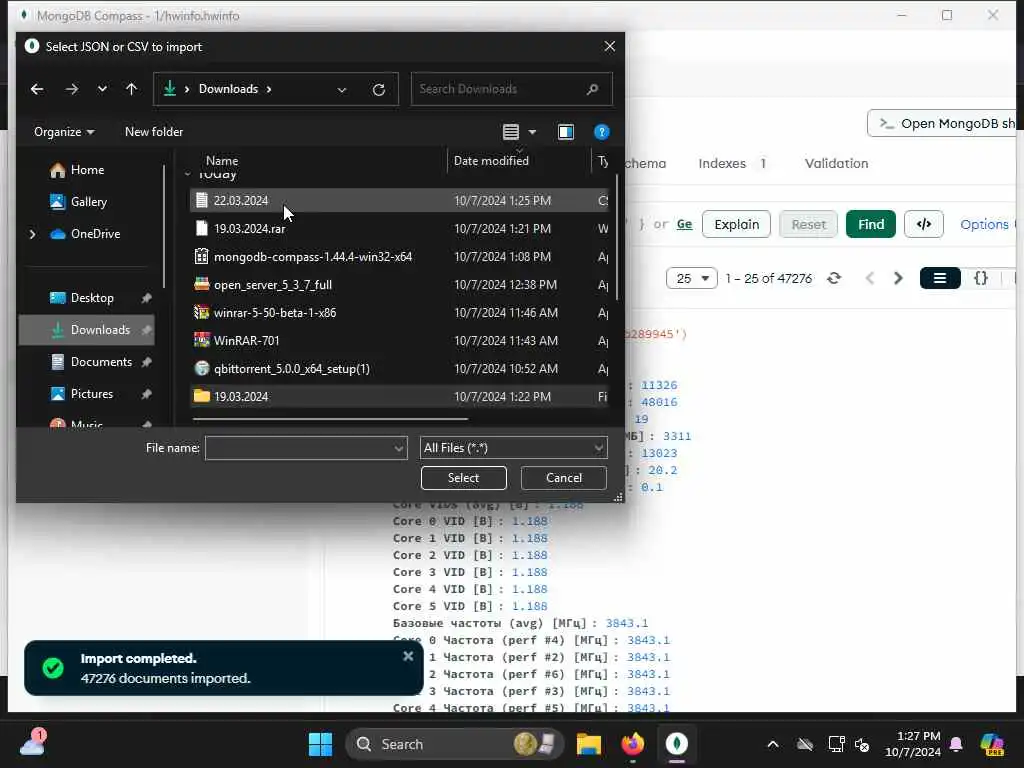Toggle the preview pane

[566, 132]
